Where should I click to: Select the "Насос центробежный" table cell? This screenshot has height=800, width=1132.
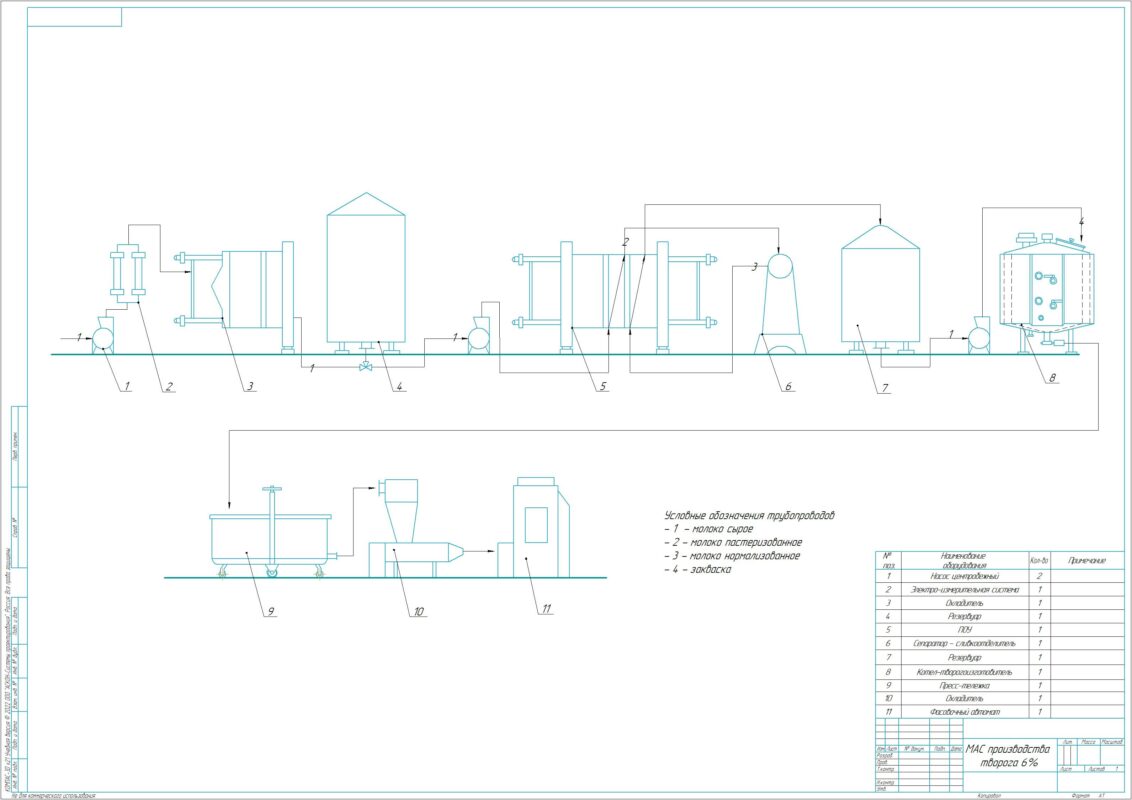[x=964, y=576]
